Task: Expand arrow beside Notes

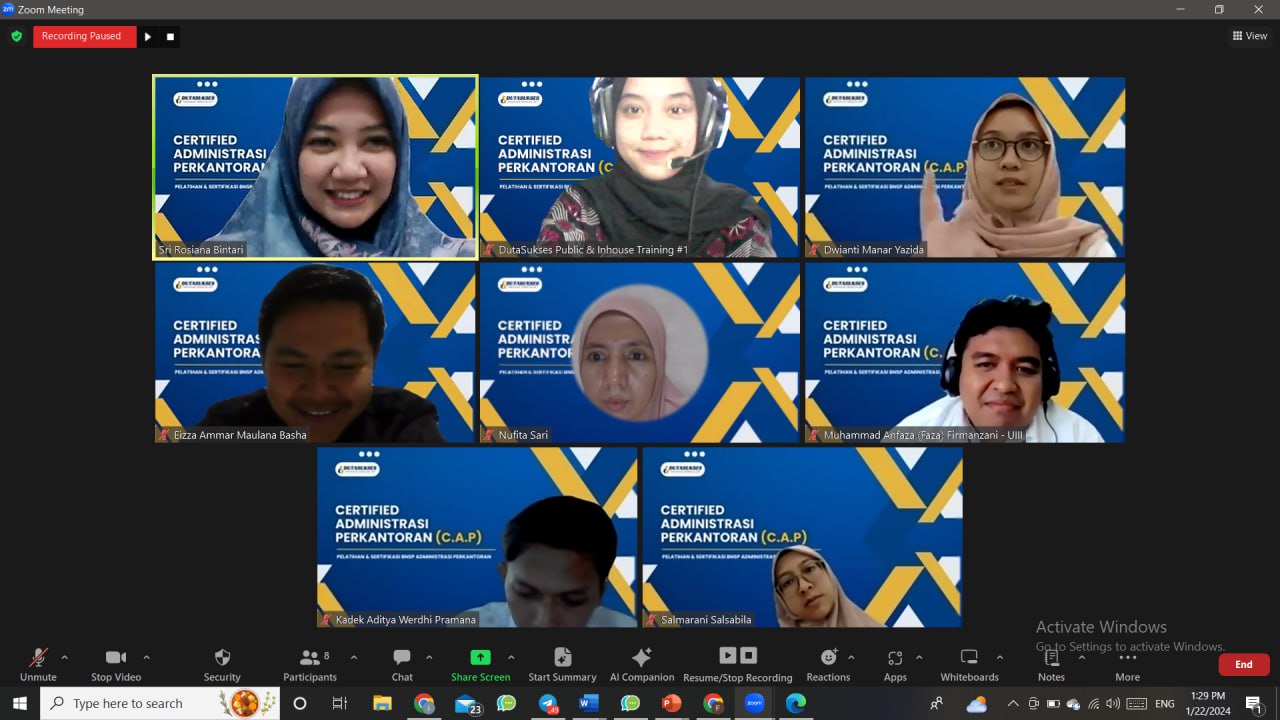Action: point(1081,658)
